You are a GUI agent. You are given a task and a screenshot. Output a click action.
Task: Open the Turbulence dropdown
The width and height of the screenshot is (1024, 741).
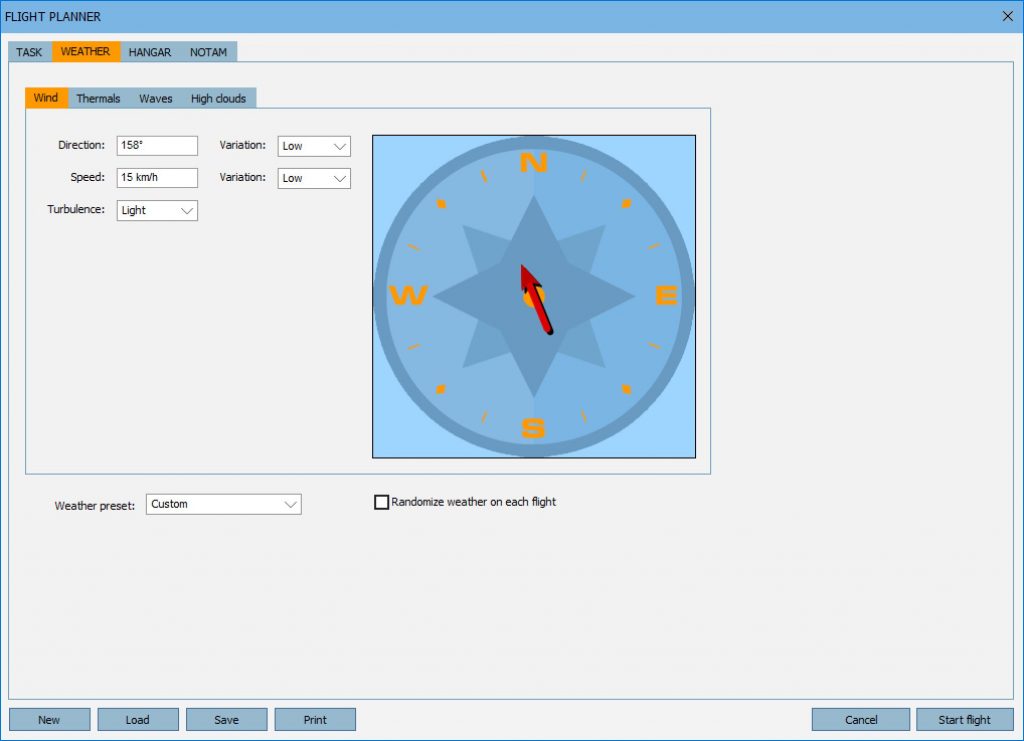pyautogui.click(x=157, y=210)
